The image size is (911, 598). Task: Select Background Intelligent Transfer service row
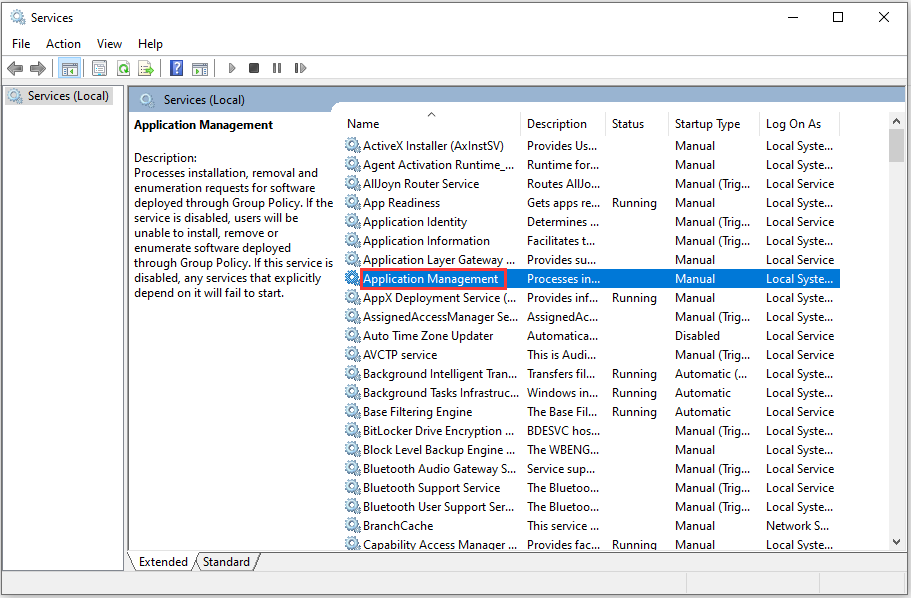click(591, 373)
